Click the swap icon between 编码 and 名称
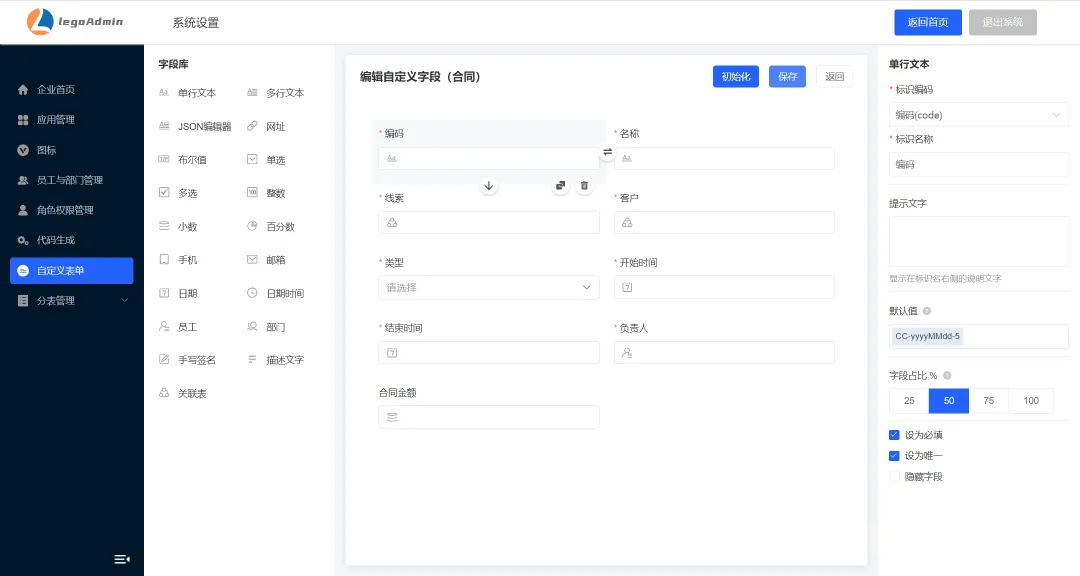Screen dimensions: 1080x576 click(x=607, y=152)
